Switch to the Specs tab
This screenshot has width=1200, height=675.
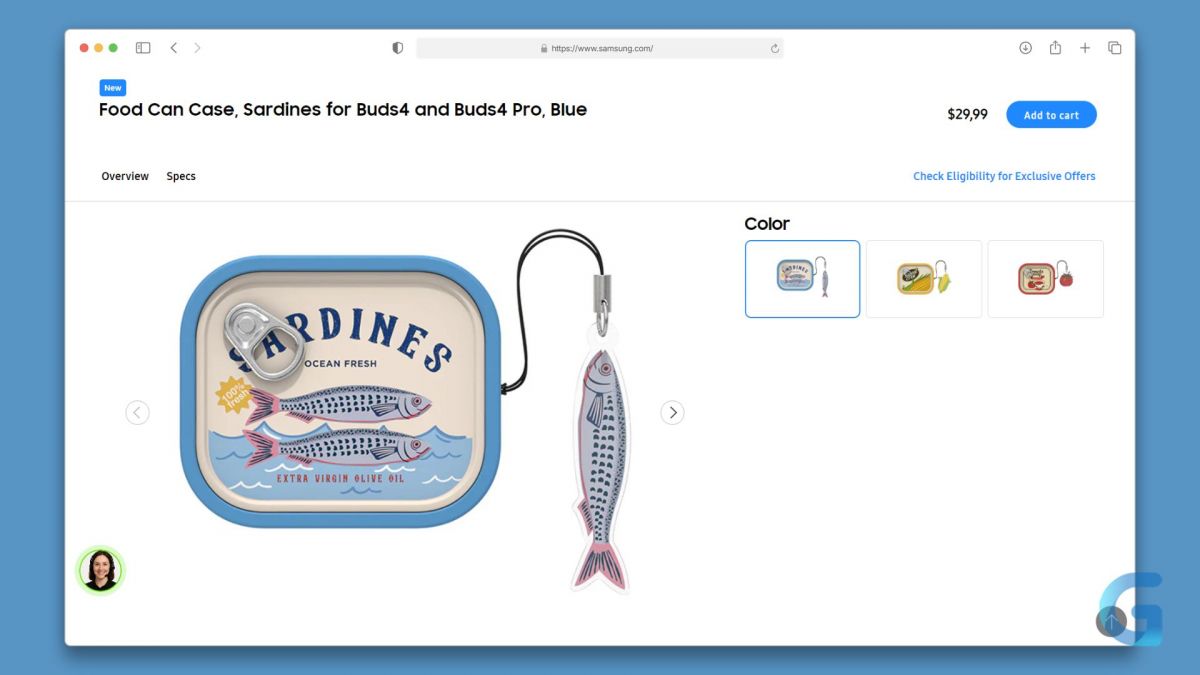click(x=181, y=176)
